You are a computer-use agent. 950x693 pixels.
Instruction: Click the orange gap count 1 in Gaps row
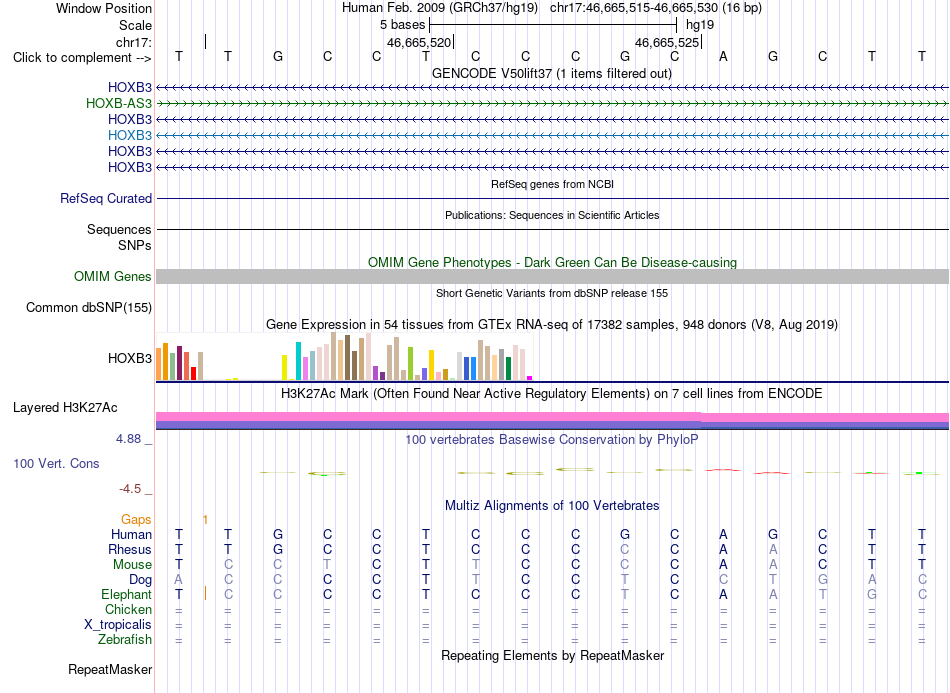(x=205, y=520)
